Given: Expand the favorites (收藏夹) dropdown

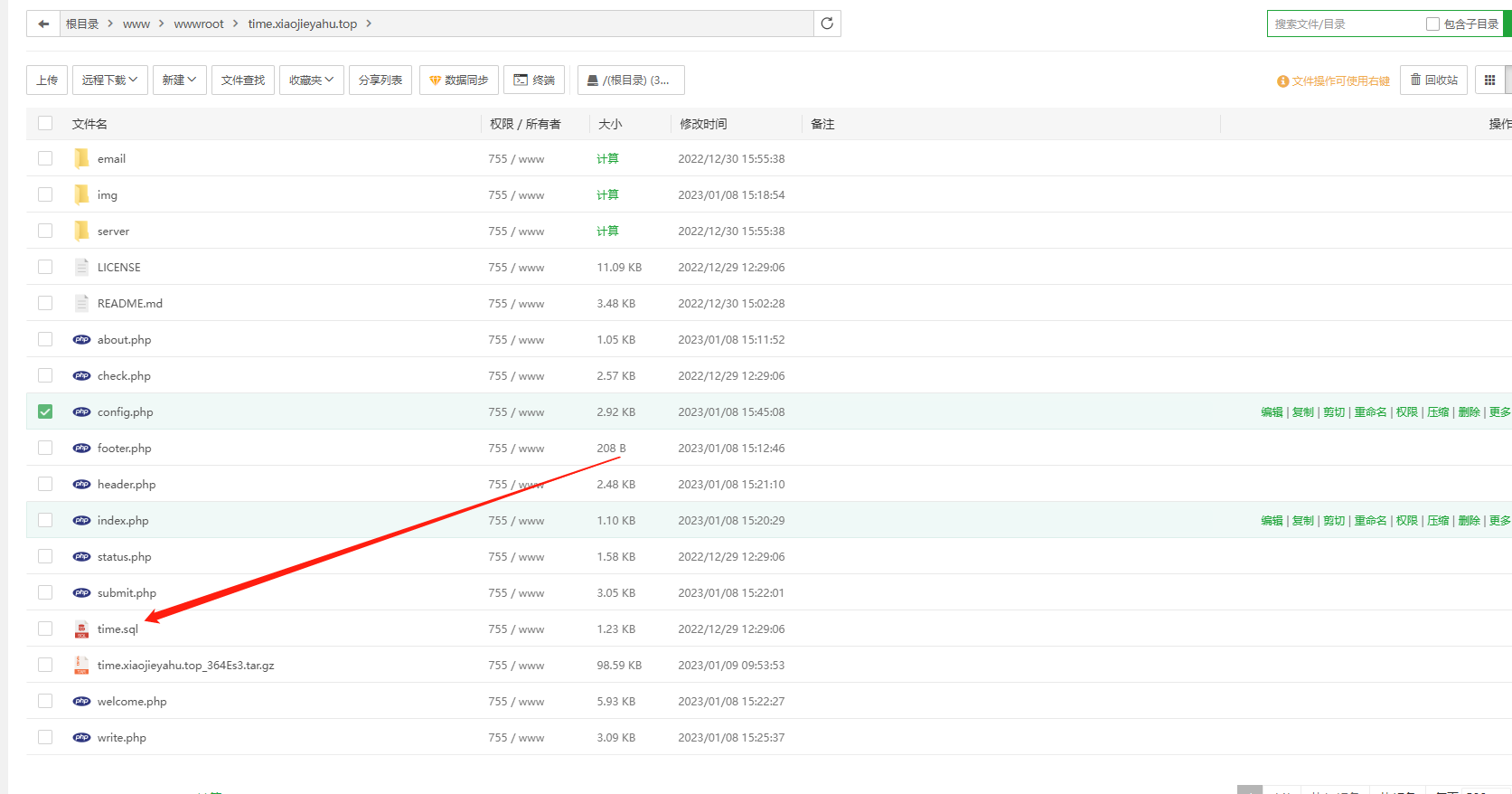Looking at the screenshot, I should click(x=311, y=80).
